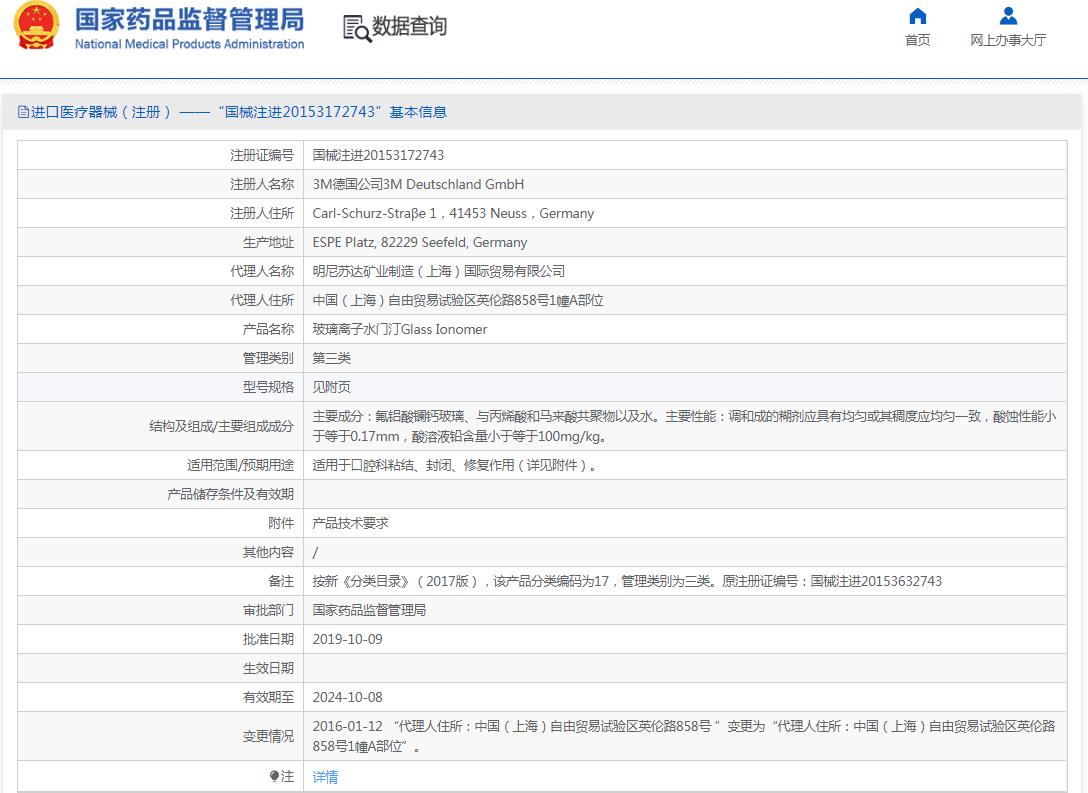The image size is (1088, 793).
Task: Open the 详情 link
Action: pos(325,777)
